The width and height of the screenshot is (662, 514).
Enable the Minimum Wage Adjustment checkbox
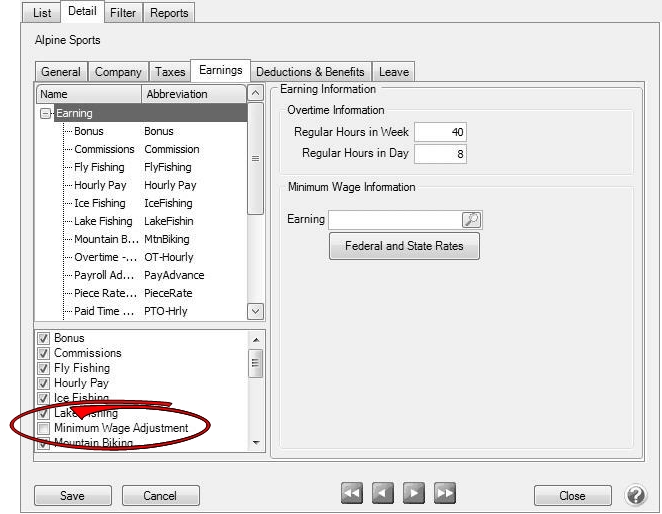click(43, 428)
